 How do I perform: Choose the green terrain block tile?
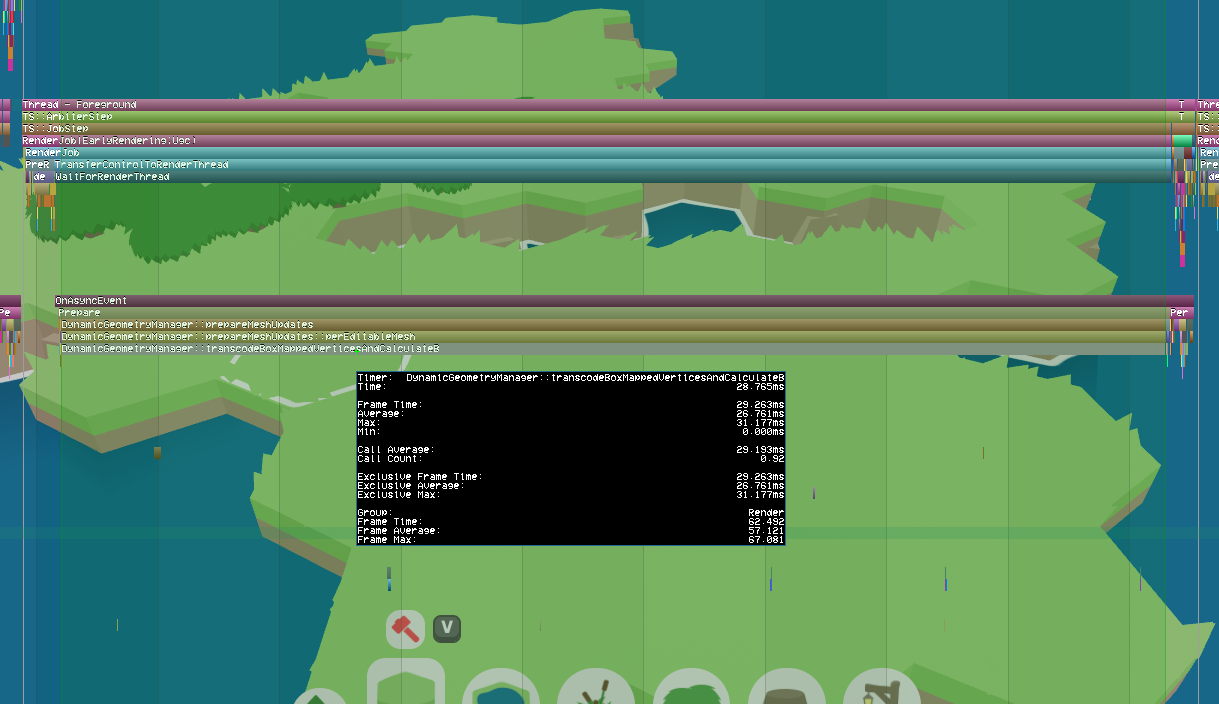pyautogui.click(x=406, y=682)
